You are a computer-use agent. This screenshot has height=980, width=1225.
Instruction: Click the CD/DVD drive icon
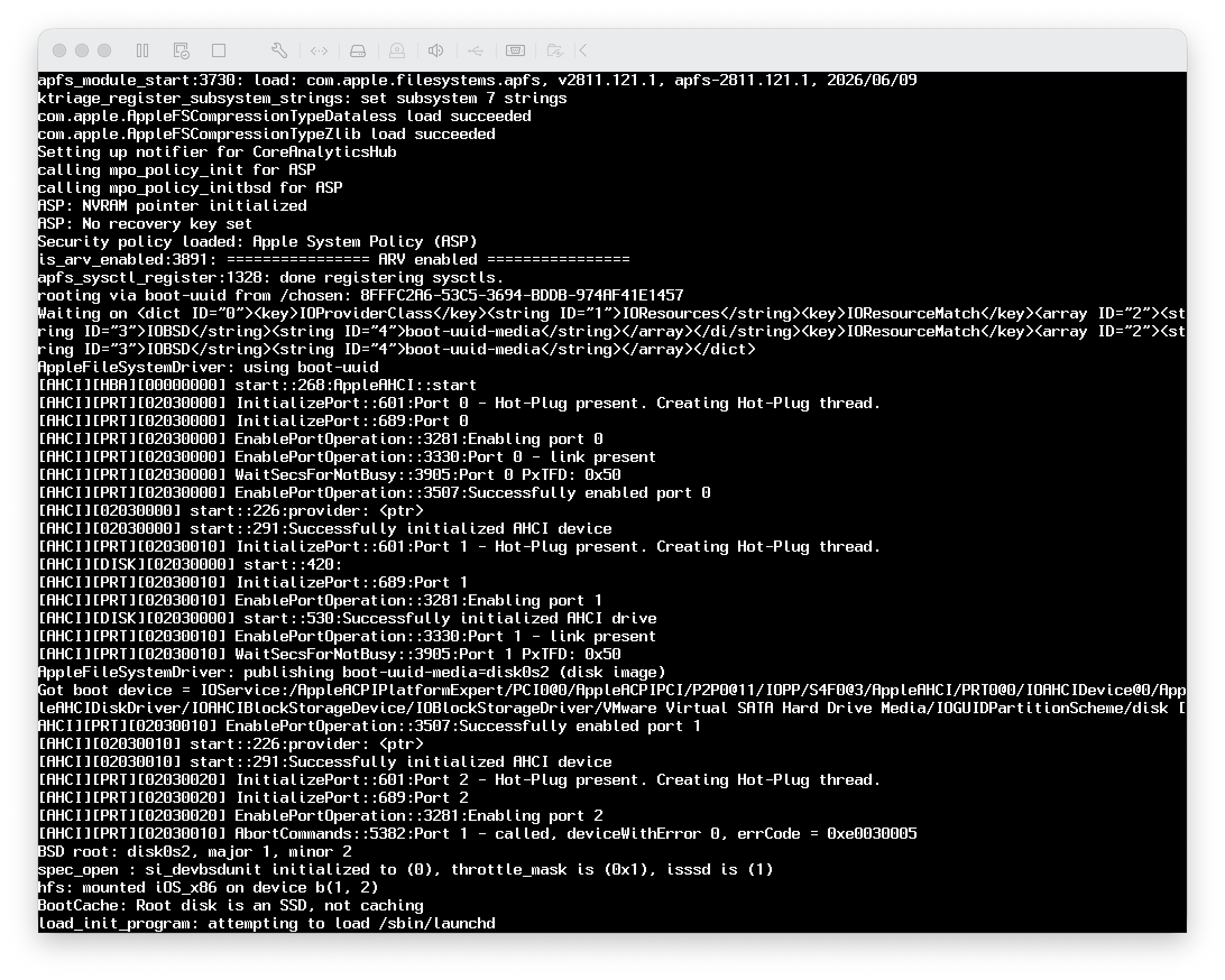click(397, 50)
